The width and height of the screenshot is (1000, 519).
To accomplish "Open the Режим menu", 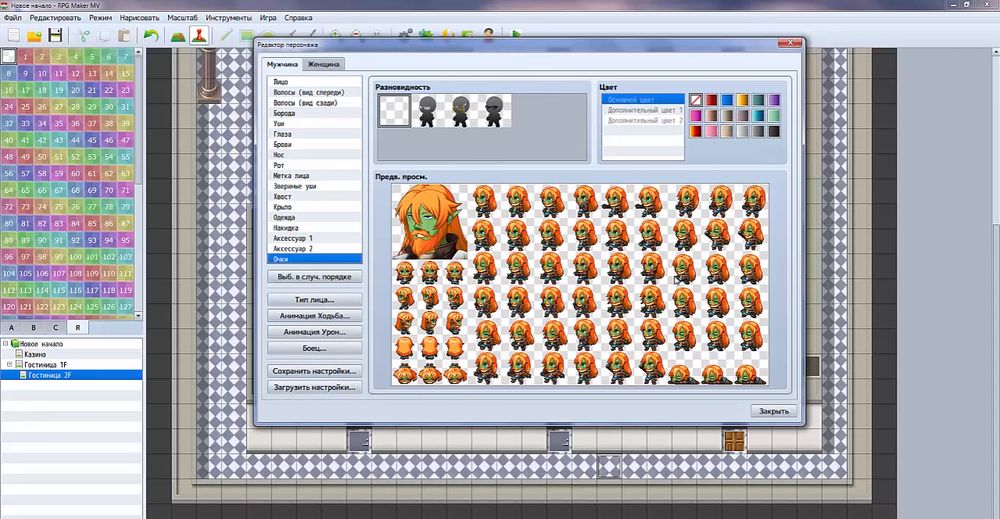I will pyautogui.click(x=101, y=18).
